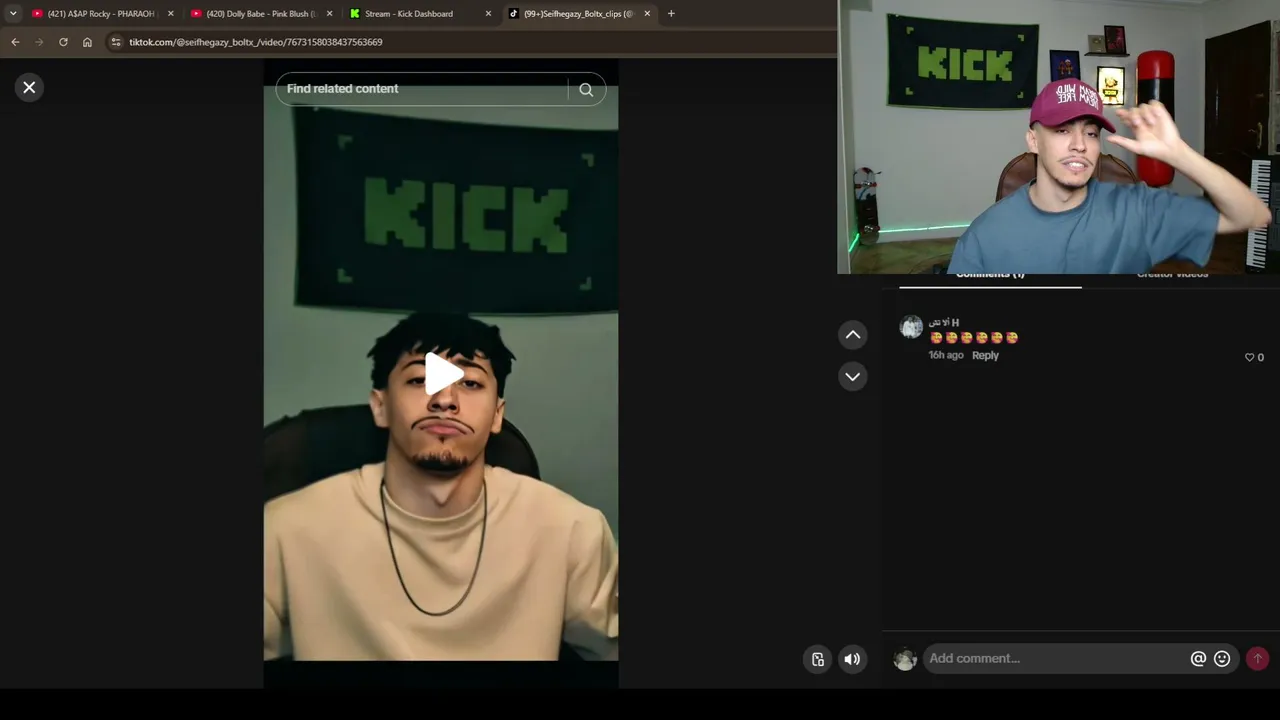Toggle the auto-scroll button beside the volume button
This screenshot has height=720, width=1280.
(818, 659)
